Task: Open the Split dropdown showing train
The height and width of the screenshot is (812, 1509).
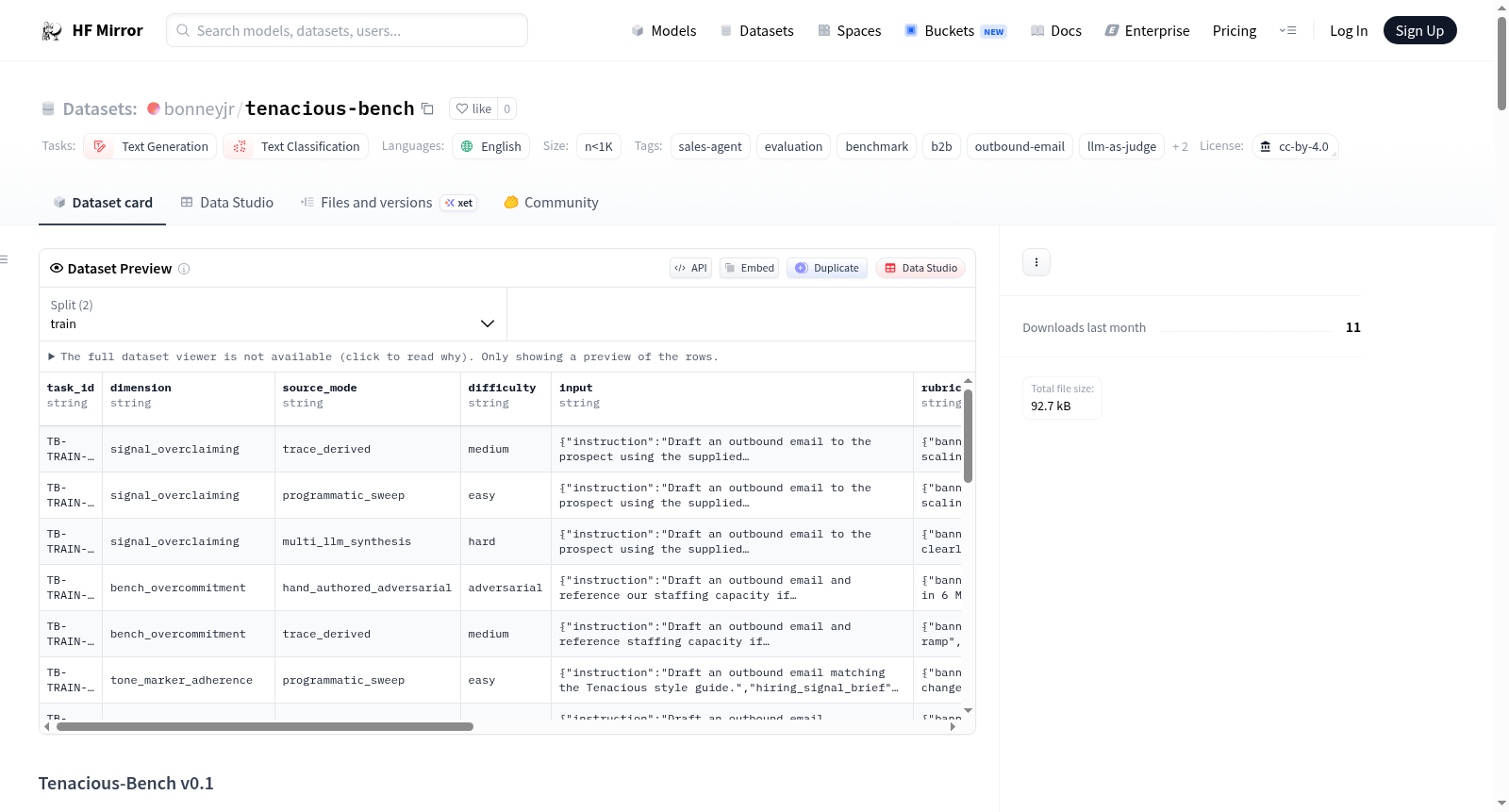Action: click(x=273, y=314)
